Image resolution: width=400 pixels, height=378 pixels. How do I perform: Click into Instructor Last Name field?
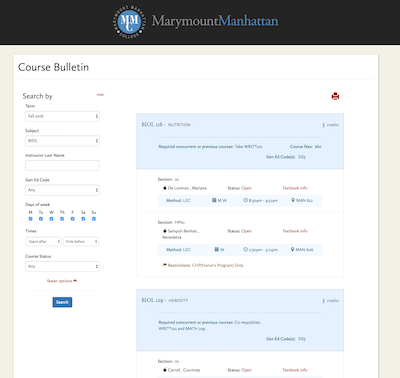pos(62,165)
